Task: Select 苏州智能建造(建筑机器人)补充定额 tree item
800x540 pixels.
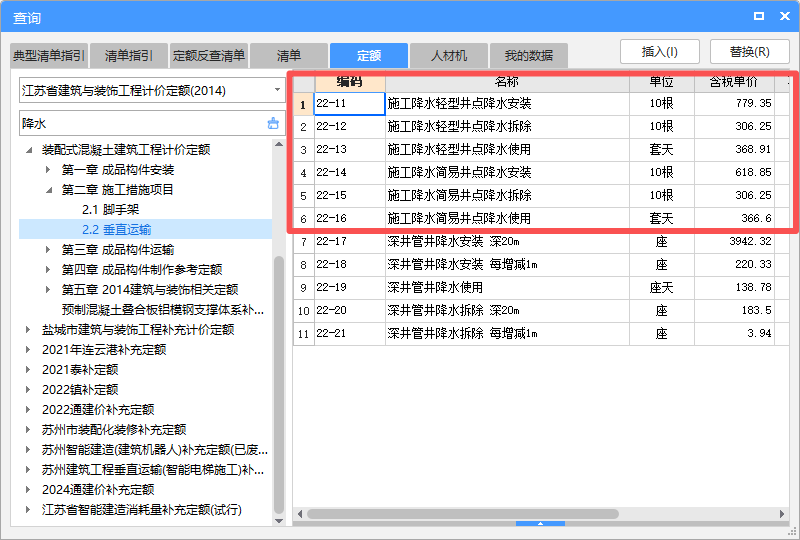Action: [155, 450]
